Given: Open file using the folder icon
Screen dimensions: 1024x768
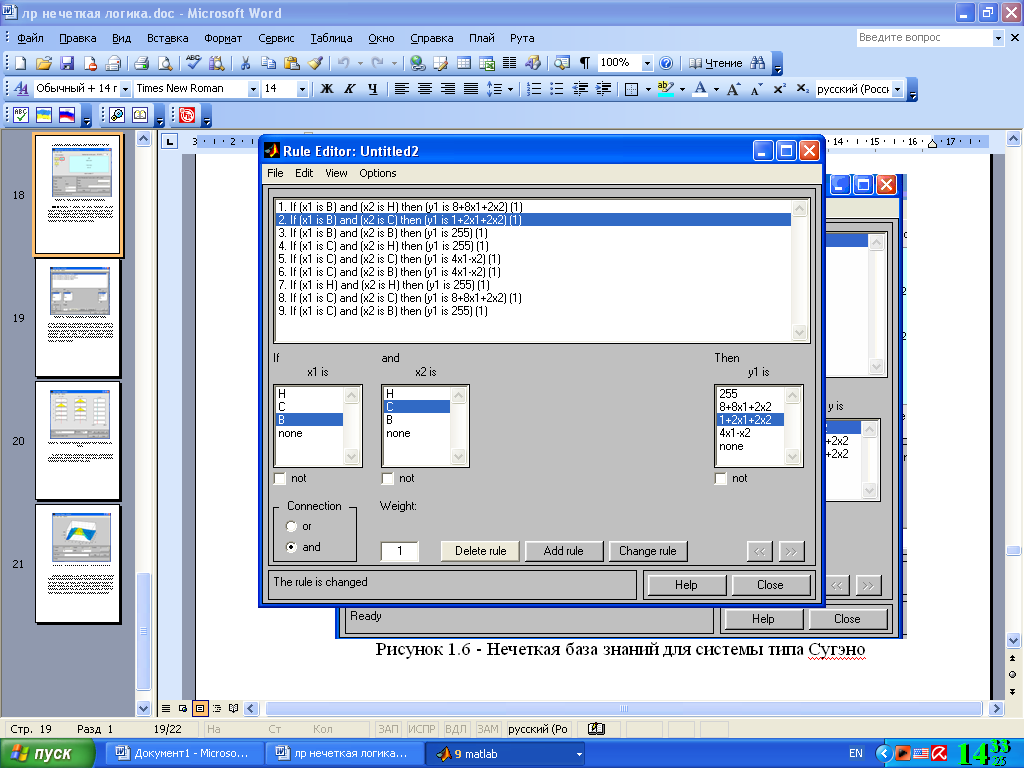Looking at the screenshot, I should point(43,63).
